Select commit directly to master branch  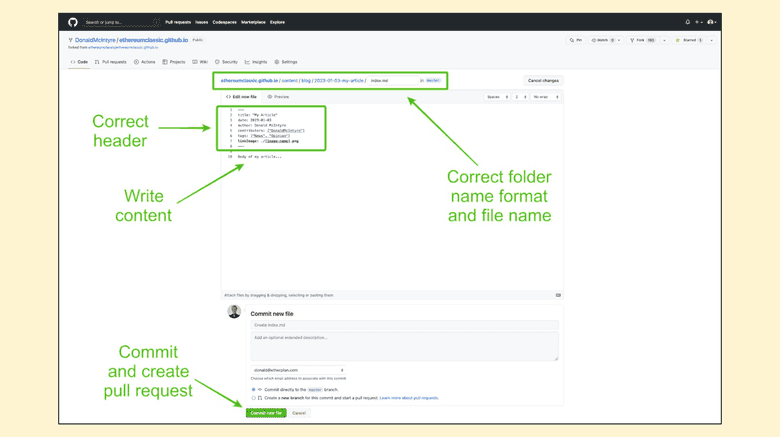click(253, 389)
